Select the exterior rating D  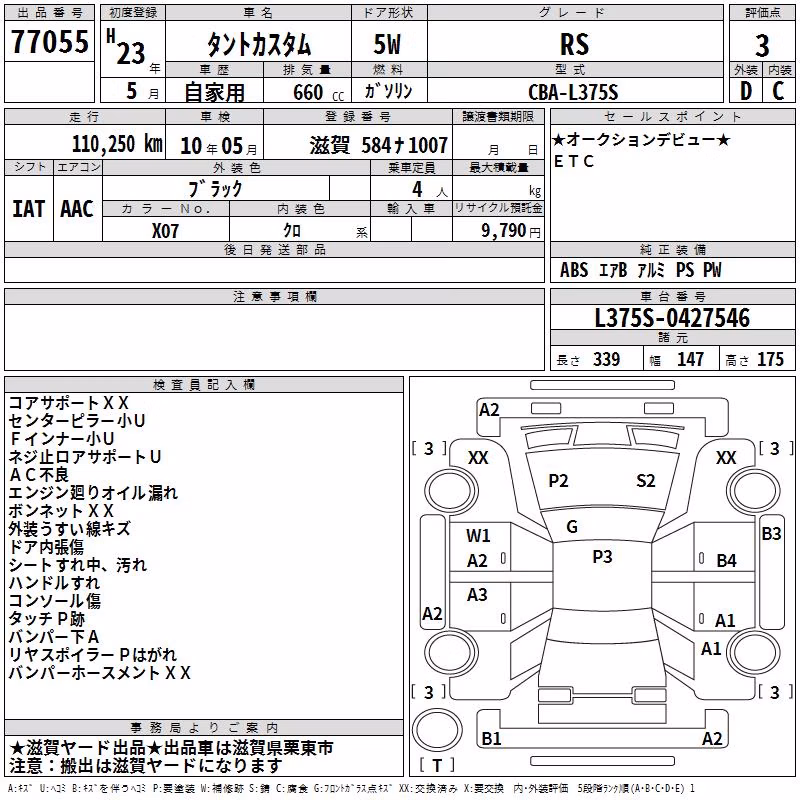[x=746, y=91]
